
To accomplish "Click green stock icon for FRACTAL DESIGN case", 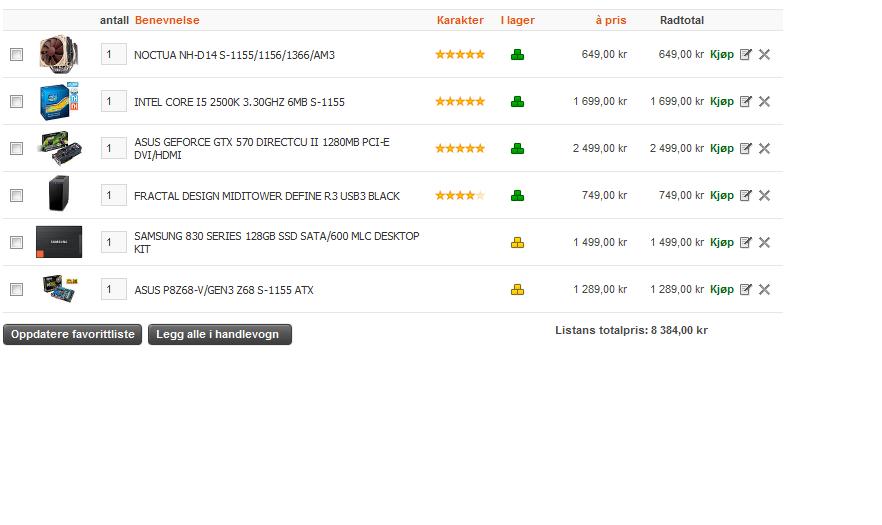I will [x=518, y=195].
